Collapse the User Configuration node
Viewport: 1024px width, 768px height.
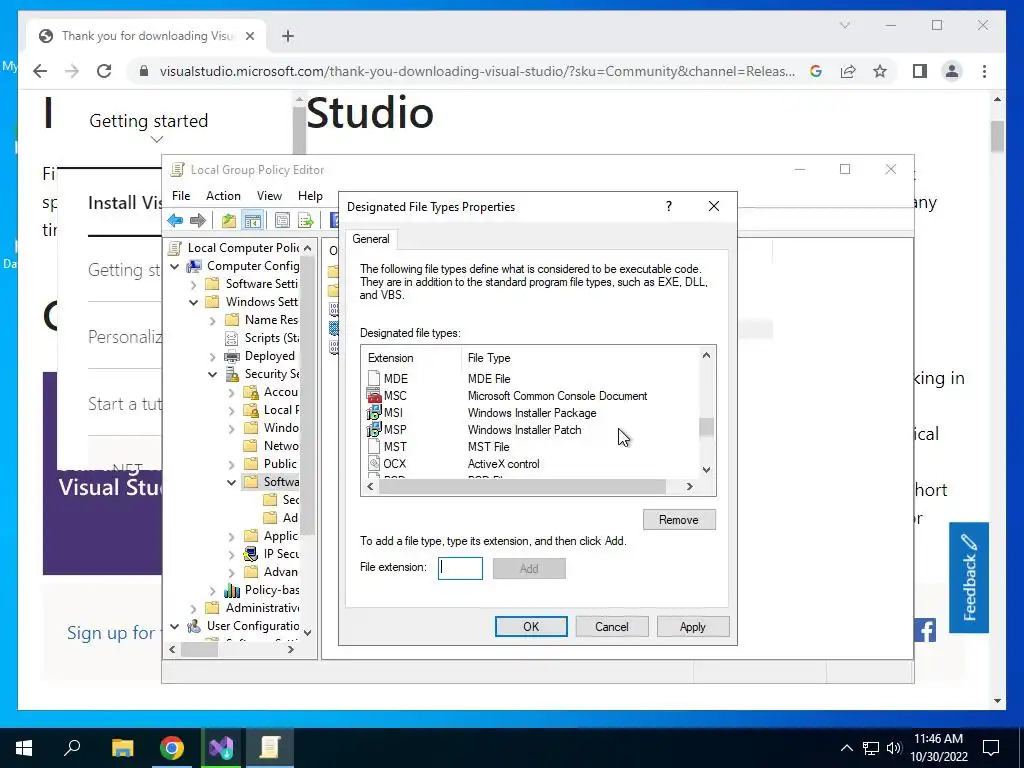[x=174, y=626]
